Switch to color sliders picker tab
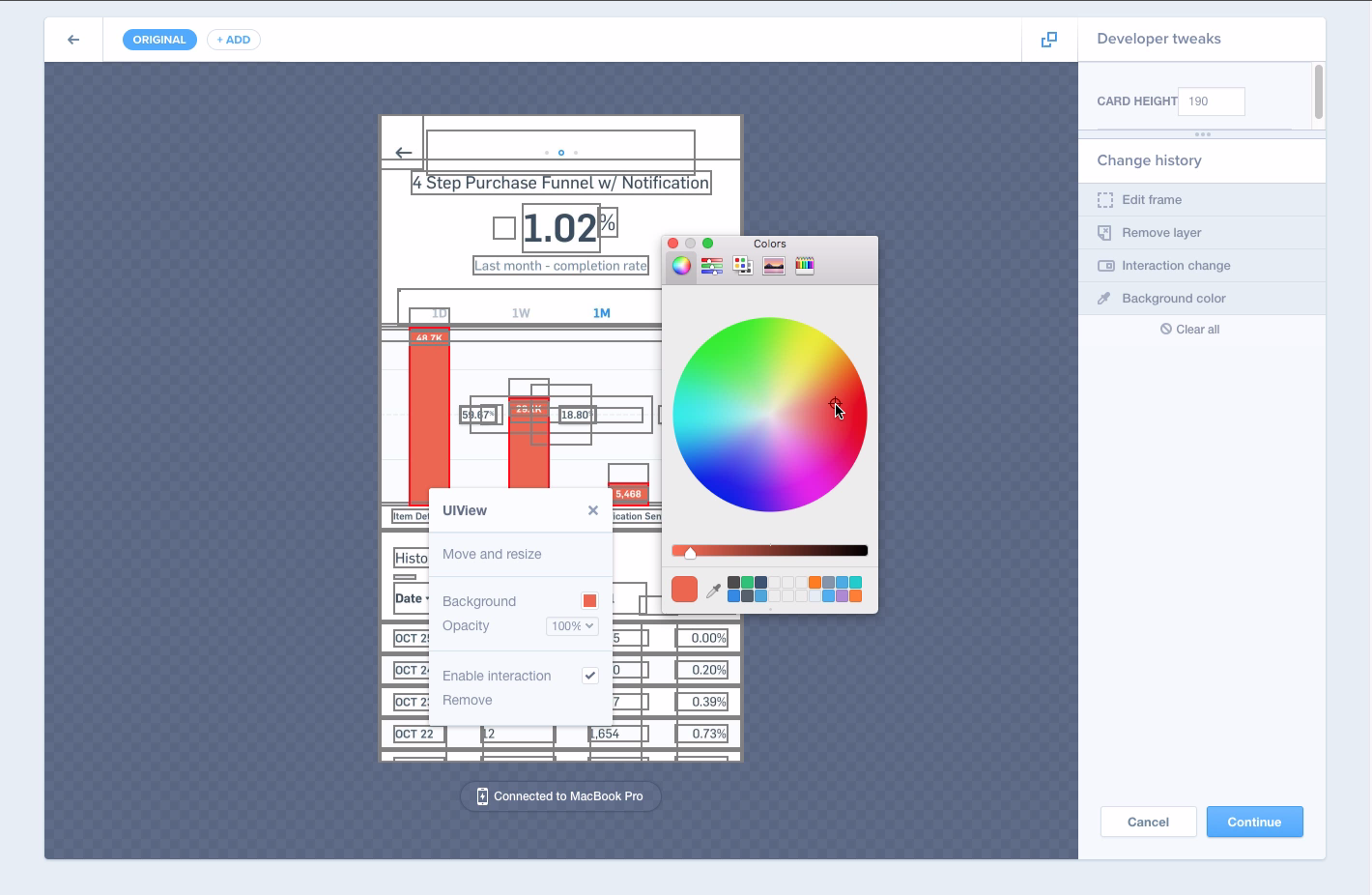1372x895 pixels. 712,266
